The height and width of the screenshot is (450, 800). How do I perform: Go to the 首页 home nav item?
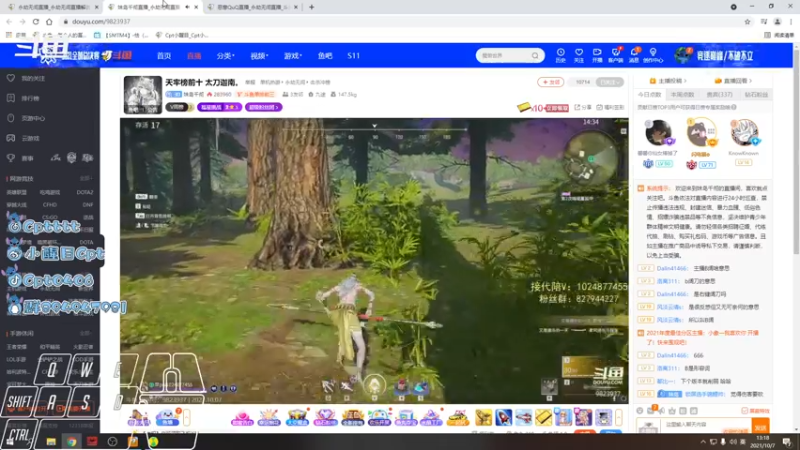164,56
